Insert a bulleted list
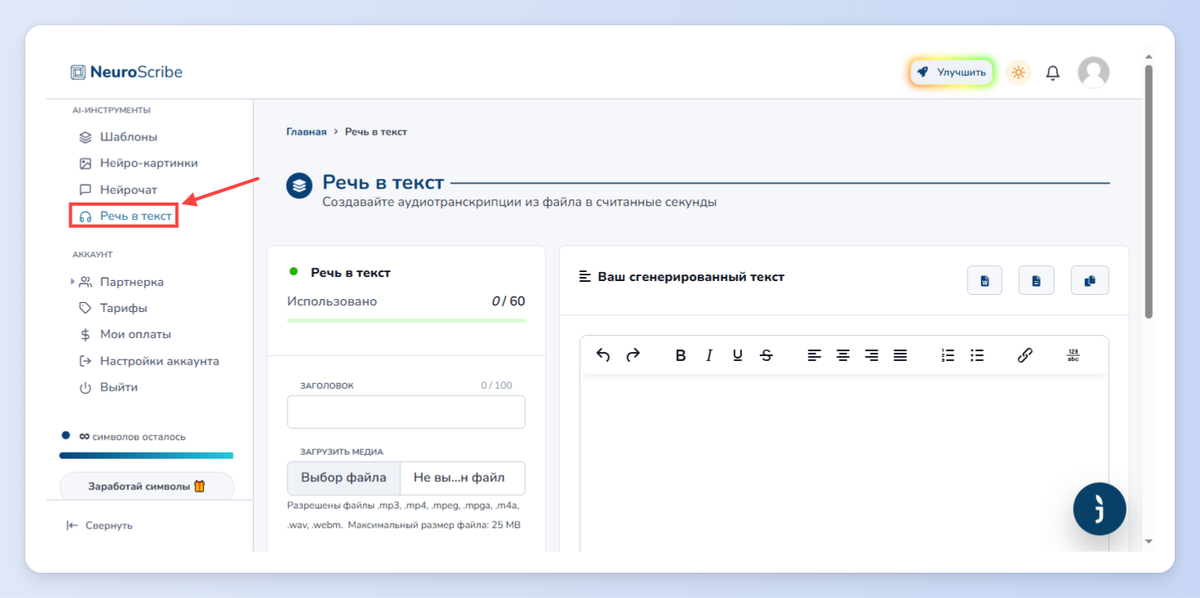The image size is (1200, 598). (977, 355)
